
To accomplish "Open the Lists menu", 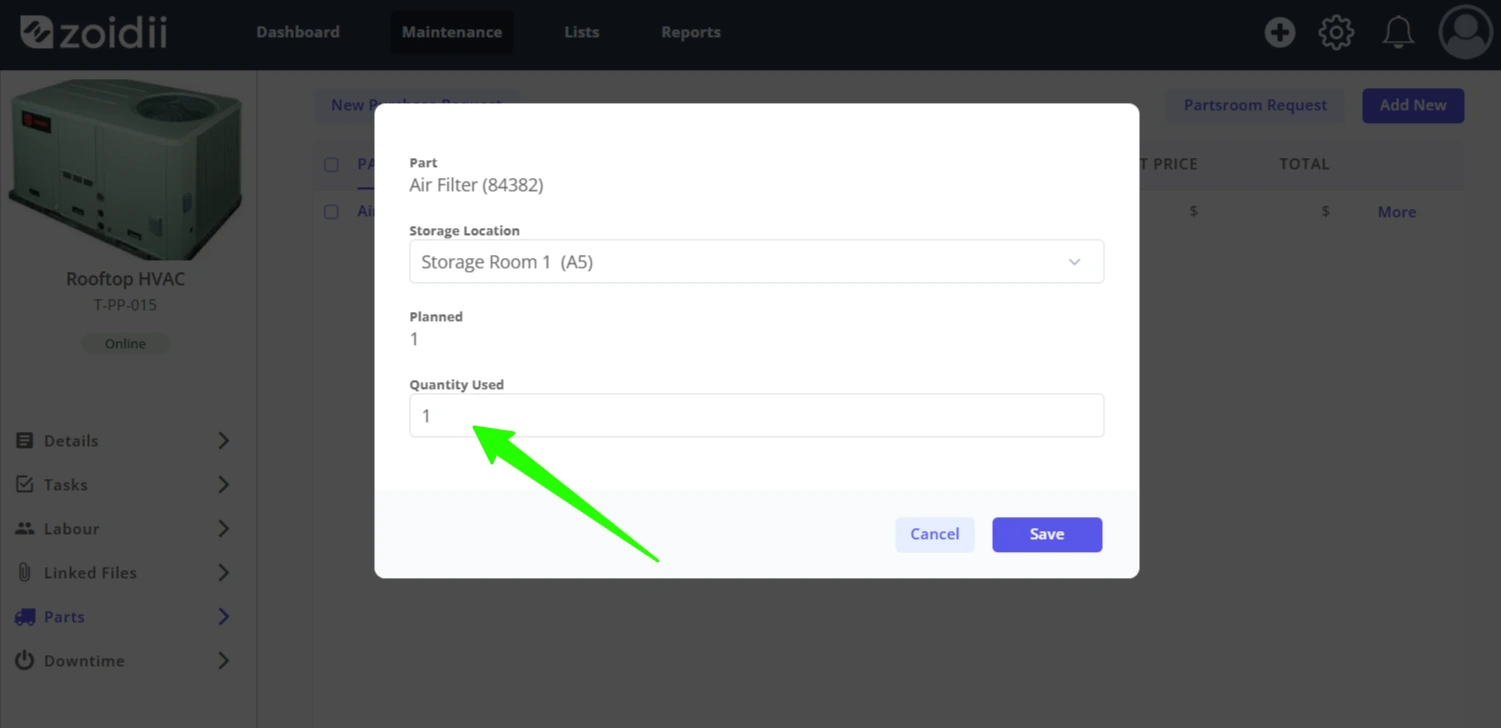I will point(582,32).
